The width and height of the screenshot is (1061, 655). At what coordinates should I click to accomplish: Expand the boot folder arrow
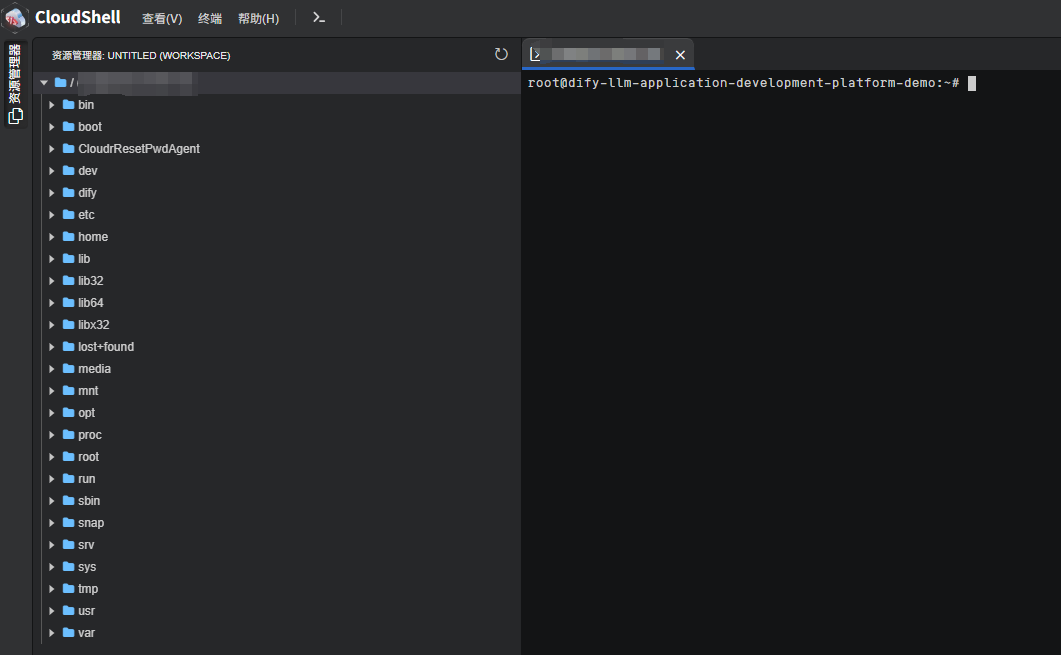click(51, 127)
